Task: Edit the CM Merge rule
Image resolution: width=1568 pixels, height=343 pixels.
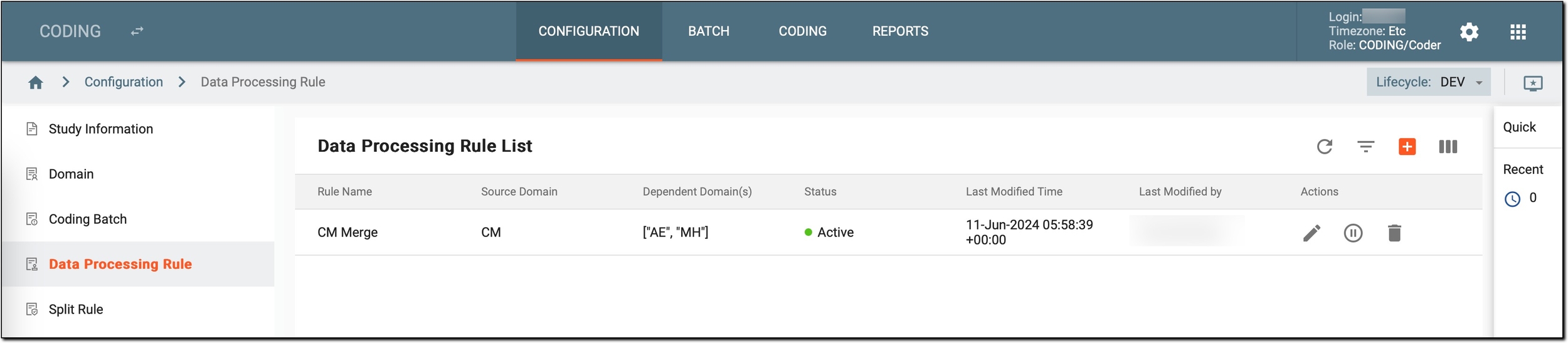Action: click(x=1311, y=233)
